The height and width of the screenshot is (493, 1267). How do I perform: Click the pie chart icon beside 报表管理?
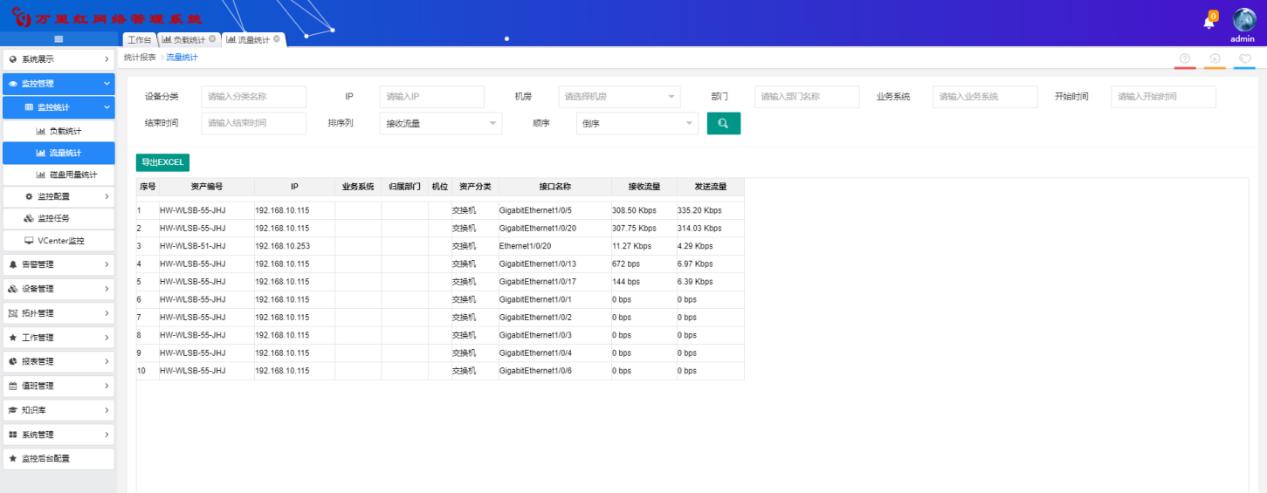(14, 361)
